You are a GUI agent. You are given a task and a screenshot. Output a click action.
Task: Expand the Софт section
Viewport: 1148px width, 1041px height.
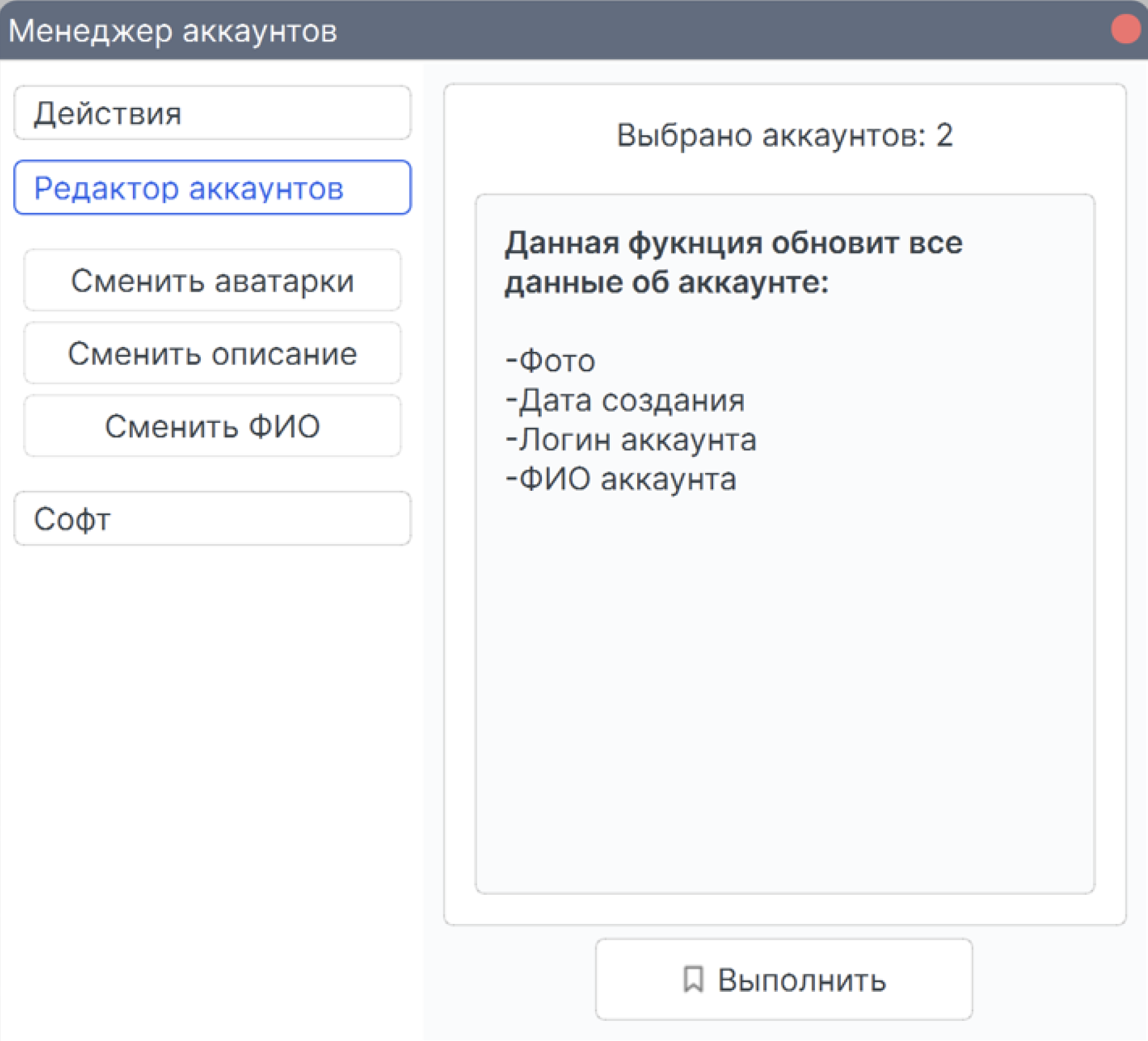212,519
